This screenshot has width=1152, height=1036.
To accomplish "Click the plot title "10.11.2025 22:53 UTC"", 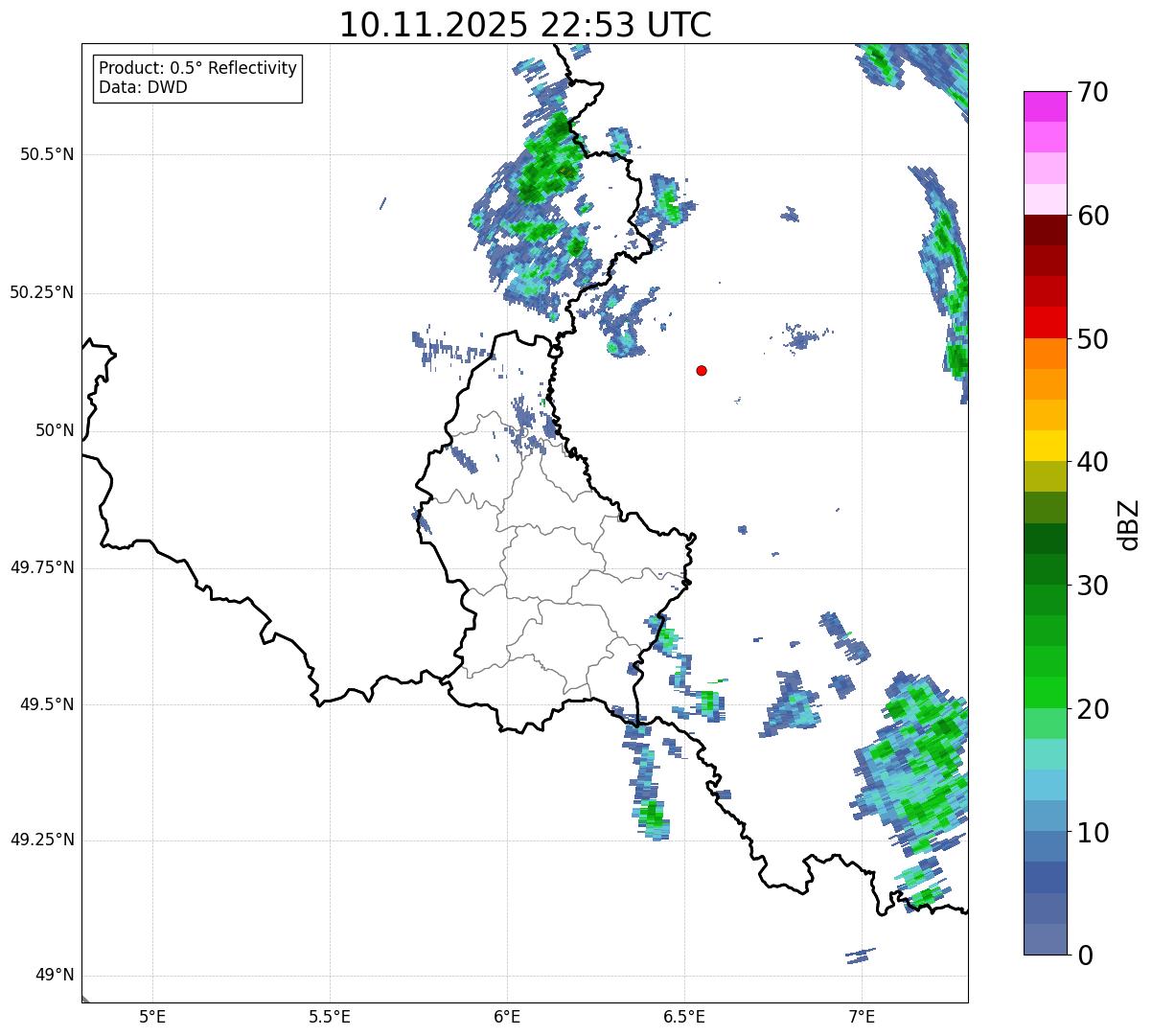I will pos(525,25).
